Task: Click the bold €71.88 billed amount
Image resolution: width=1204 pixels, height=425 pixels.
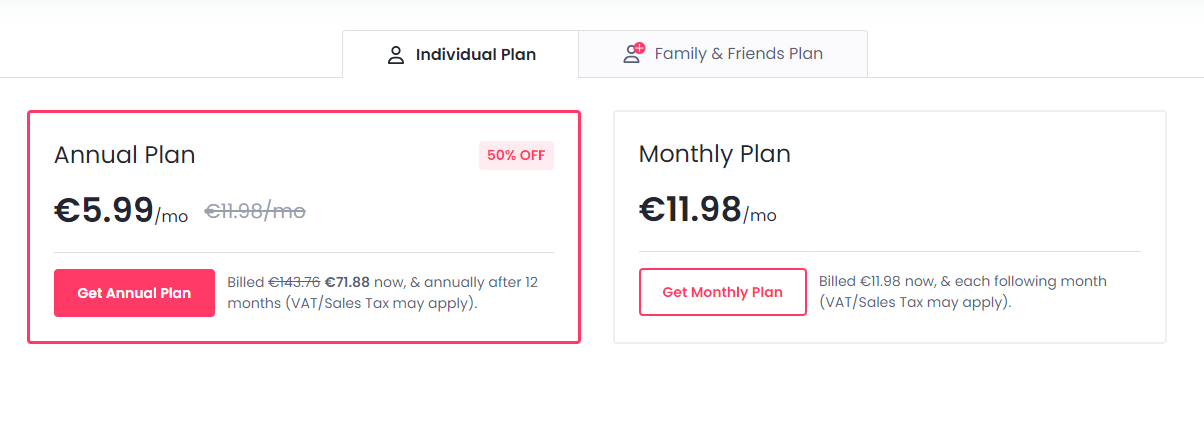Action: [x=347, y=282]
